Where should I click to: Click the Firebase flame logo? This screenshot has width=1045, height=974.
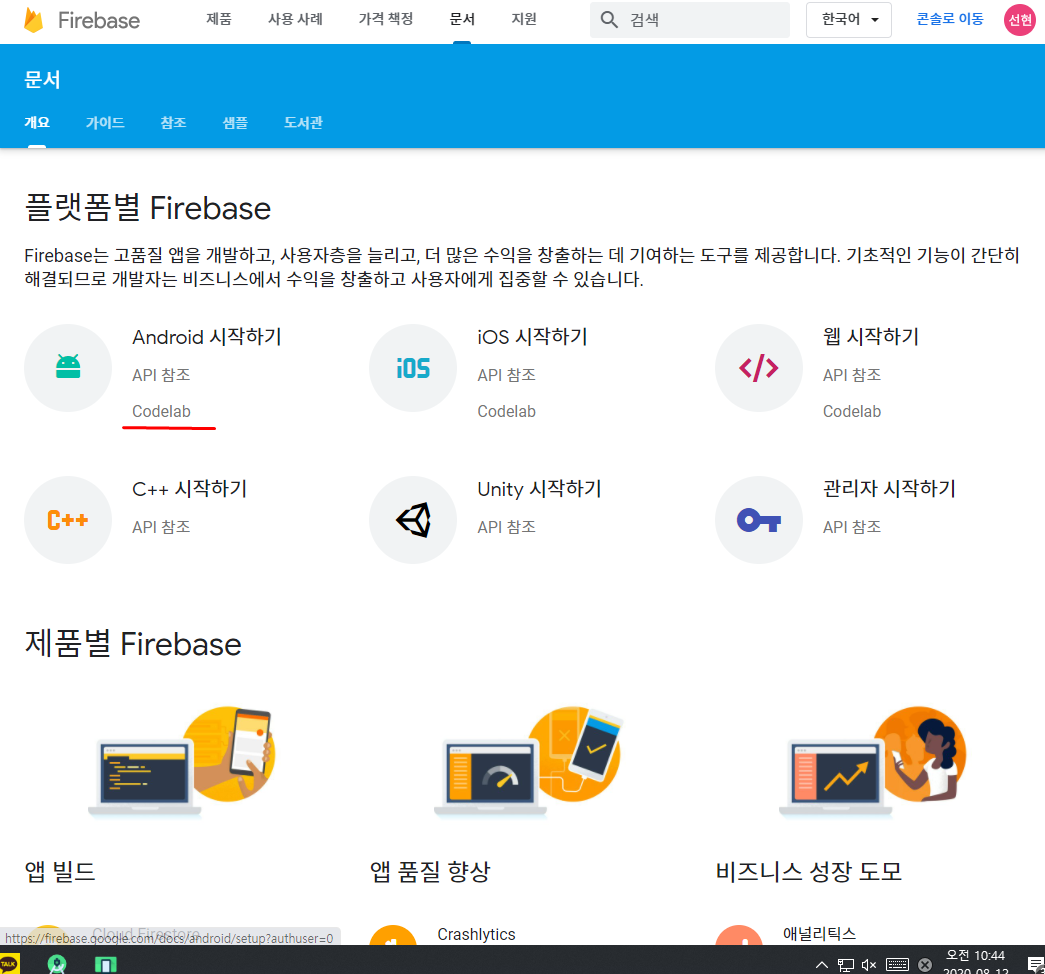click(33, 20)
